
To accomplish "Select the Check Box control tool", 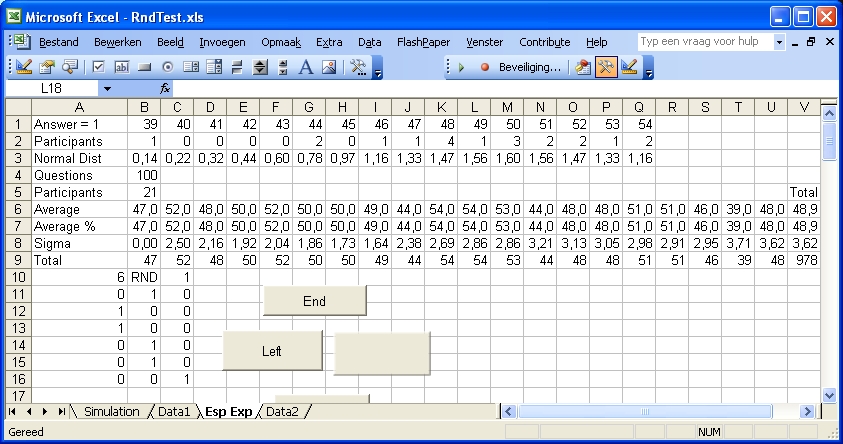I will (98, 67).
